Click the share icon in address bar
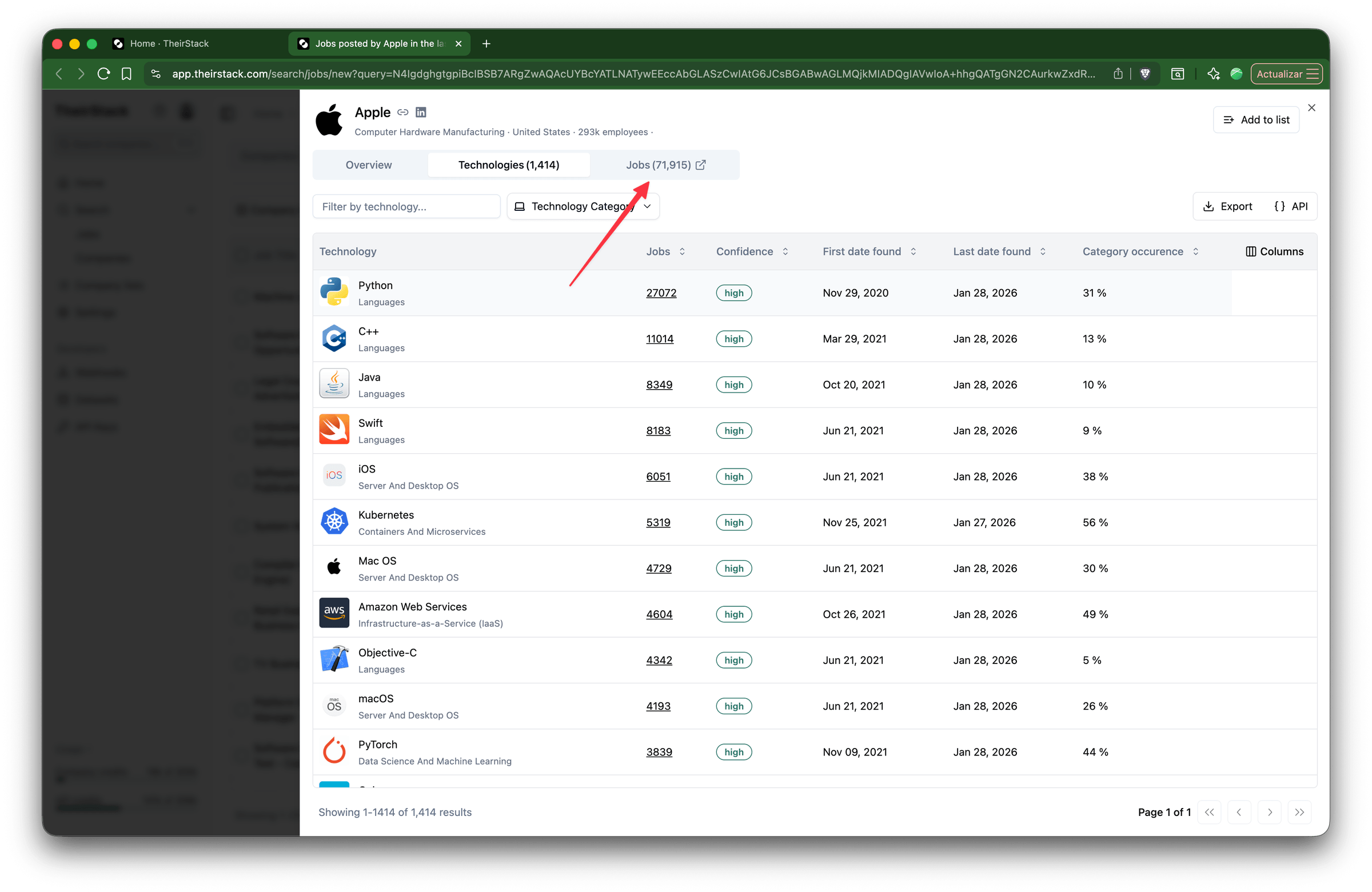The width and height of the screenshot is (1372, 892). coord(1118,74)
